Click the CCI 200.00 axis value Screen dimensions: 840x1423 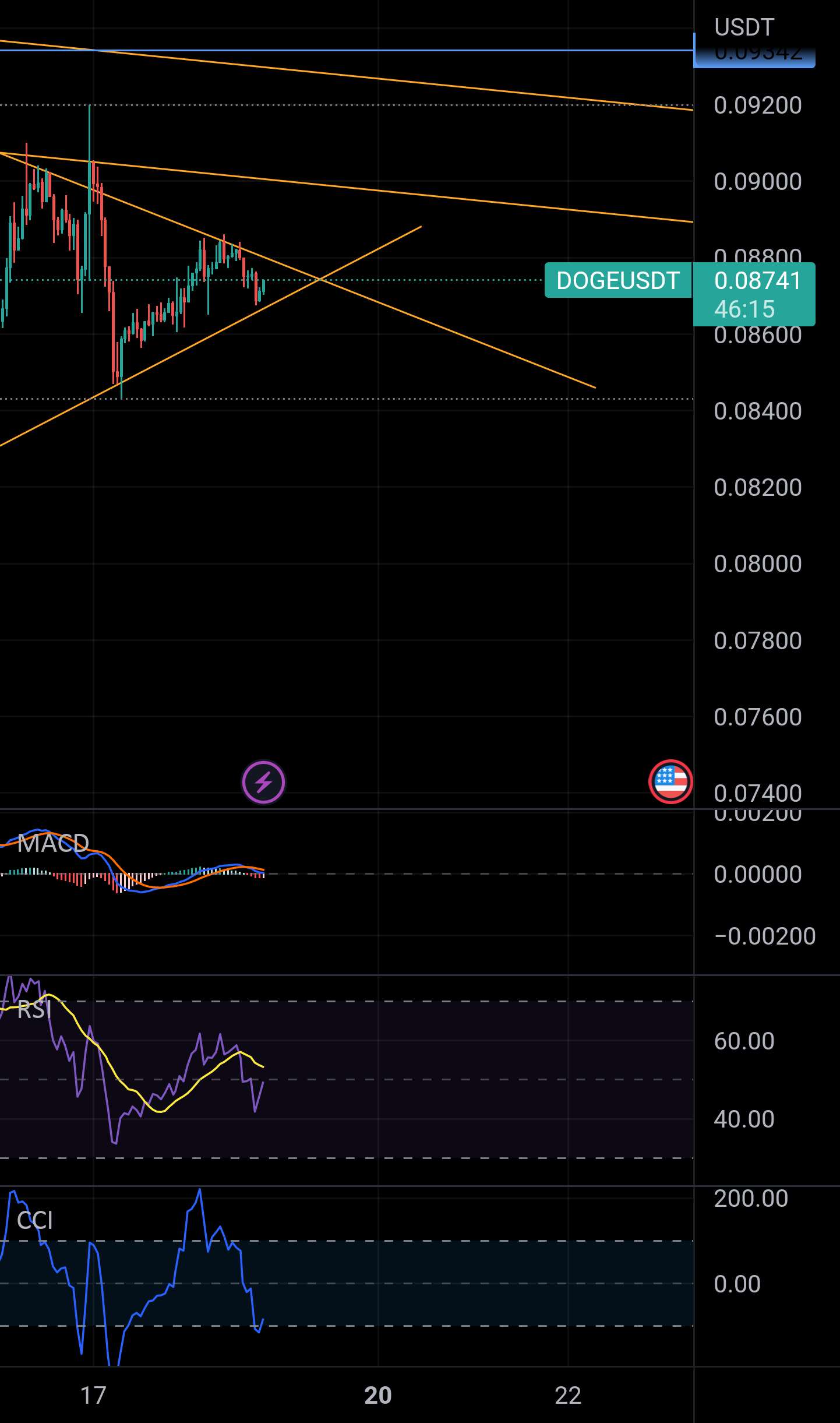[751, 1199]
